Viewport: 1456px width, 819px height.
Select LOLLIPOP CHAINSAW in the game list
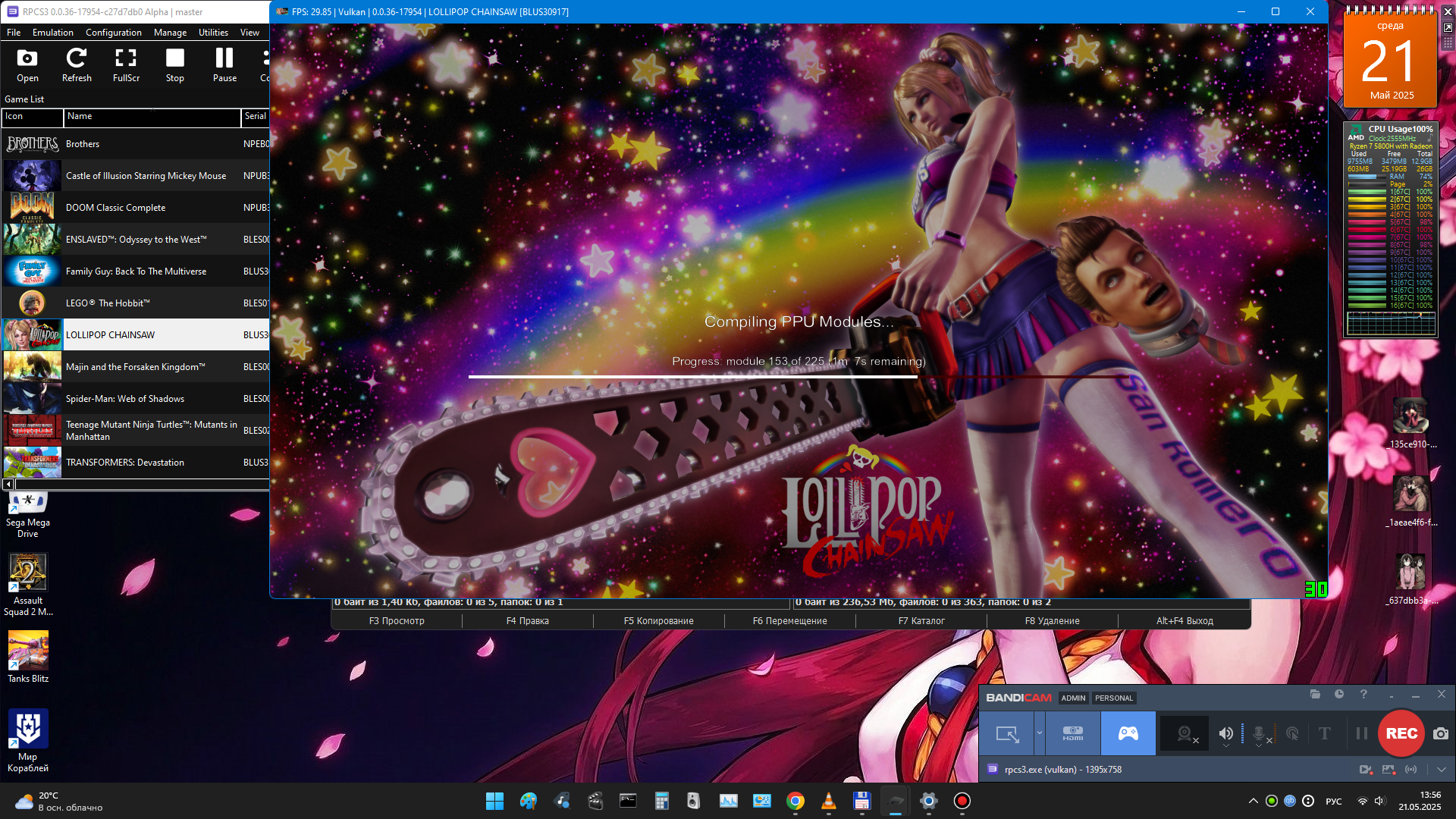(111, 335)
